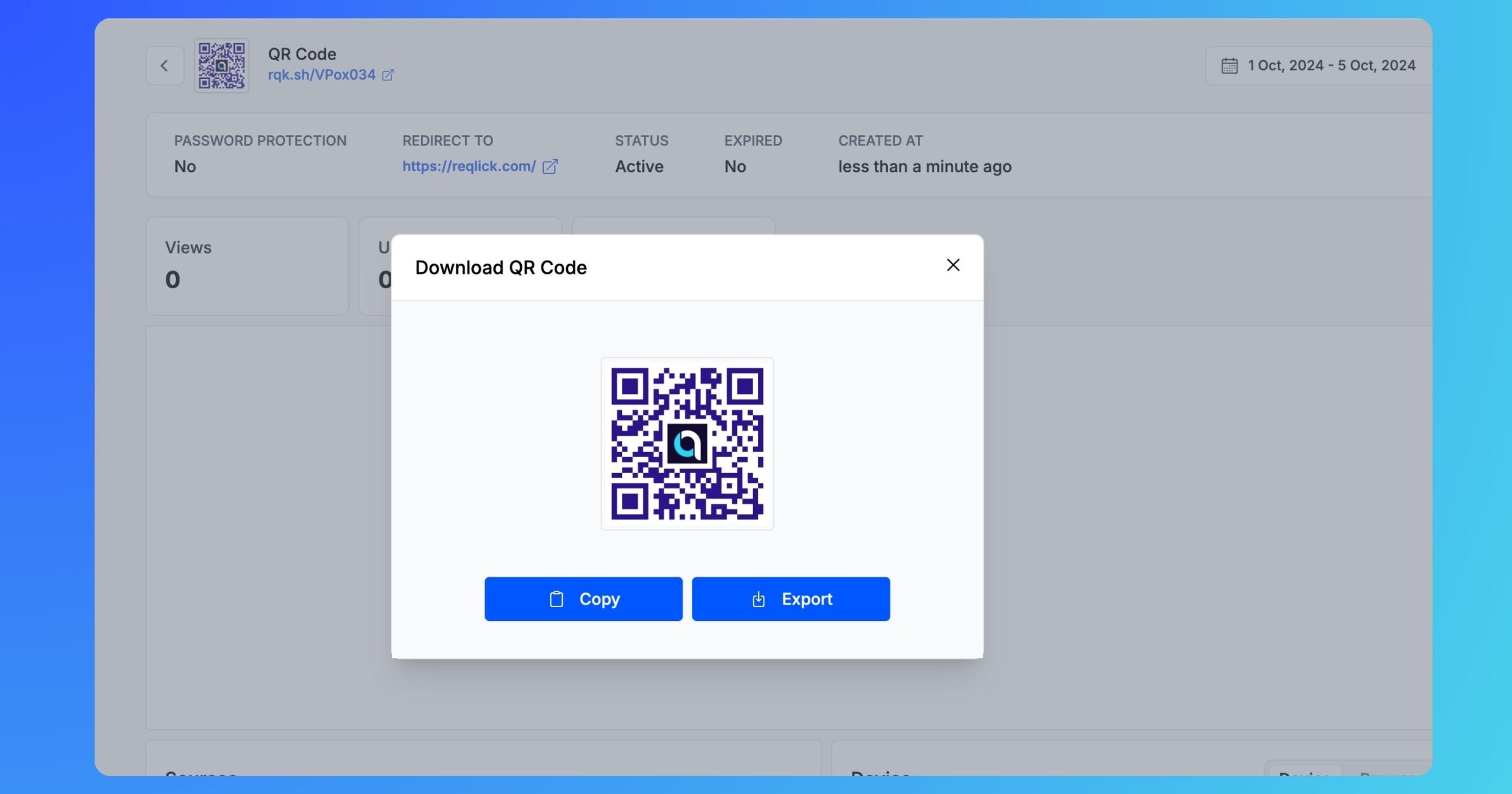Viewport: 1512px width, 794px height.
Task: Click external-link icon beside rqk.sh/VPox034
Action: point(388,75)
